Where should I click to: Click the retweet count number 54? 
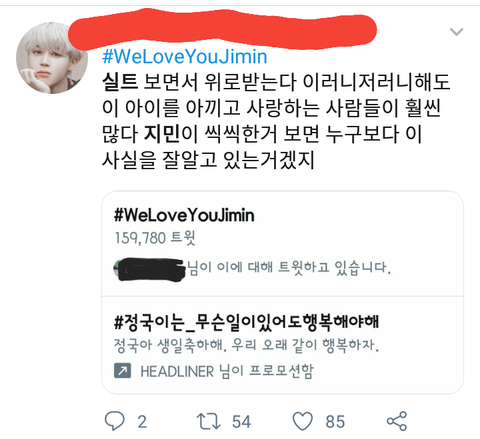241,422
